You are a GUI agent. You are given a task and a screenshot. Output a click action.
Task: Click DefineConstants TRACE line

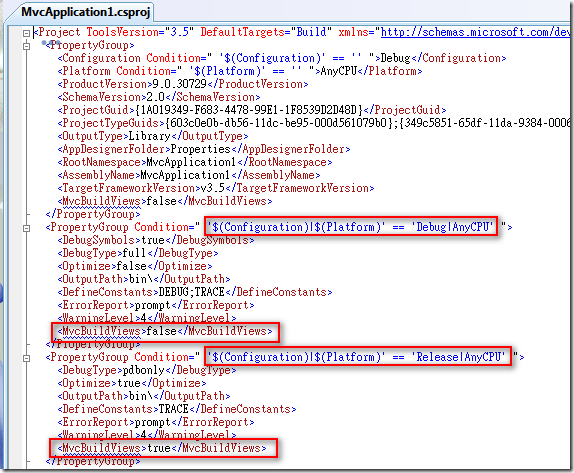click(177, 409)
